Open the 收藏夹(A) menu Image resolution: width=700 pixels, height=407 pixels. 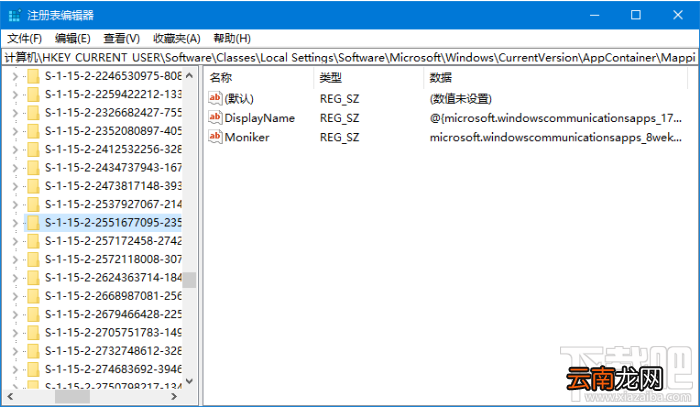click(x=176, y=38)
